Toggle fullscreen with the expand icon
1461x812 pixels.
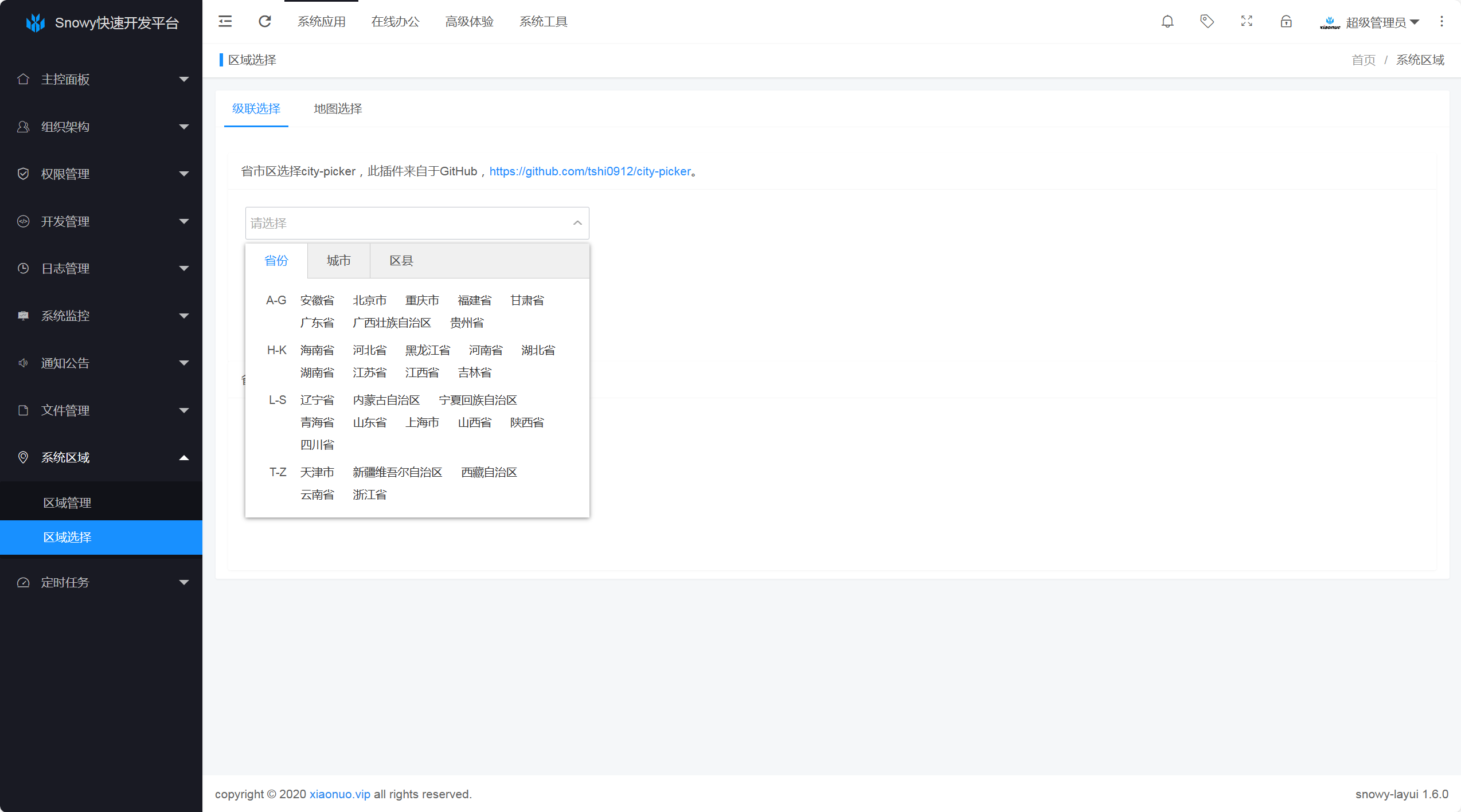(1247, 22)
